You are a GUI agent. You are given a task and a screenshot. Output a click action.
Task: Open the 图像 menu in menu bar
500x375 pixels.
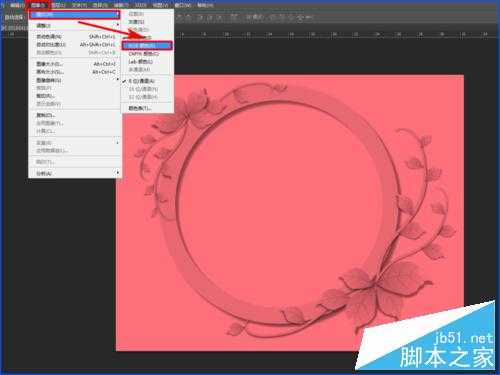pos(38,5)
